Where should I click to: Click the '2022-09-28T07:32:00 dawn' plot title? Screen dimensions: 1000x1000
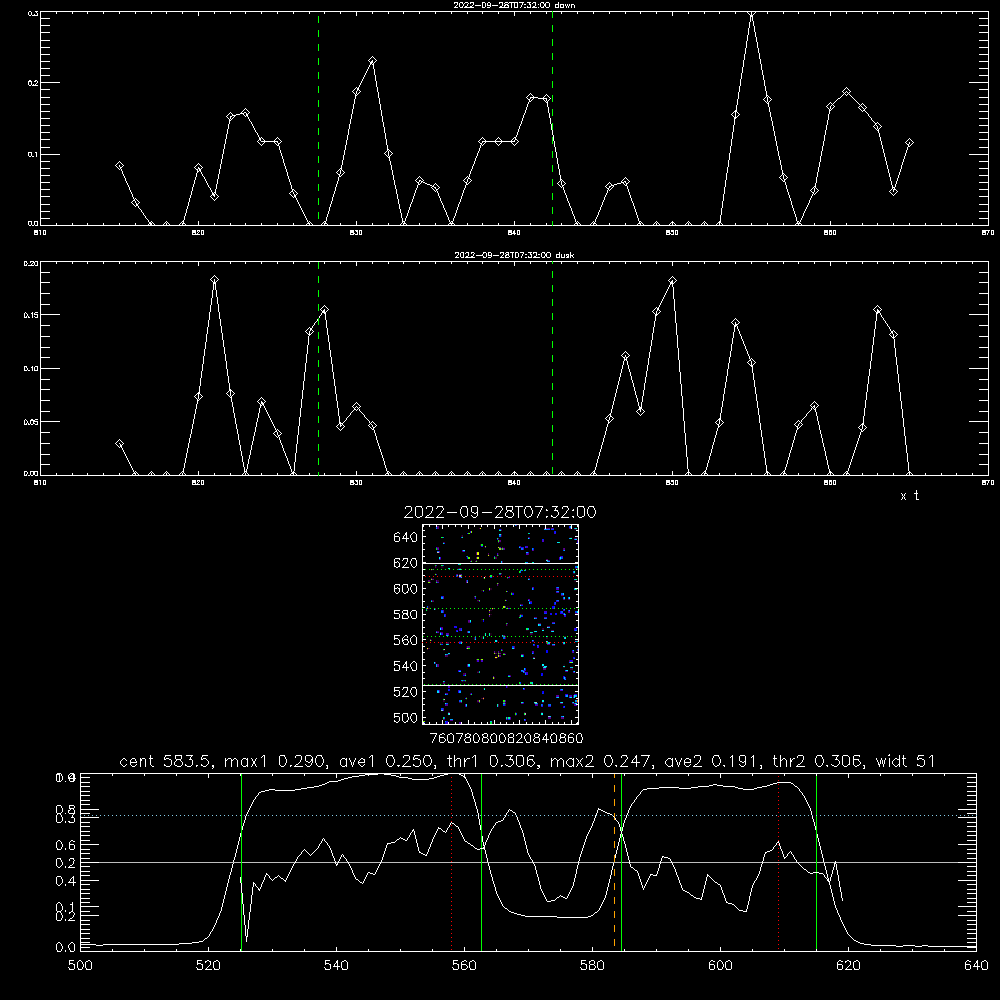[x=514, y=4]
